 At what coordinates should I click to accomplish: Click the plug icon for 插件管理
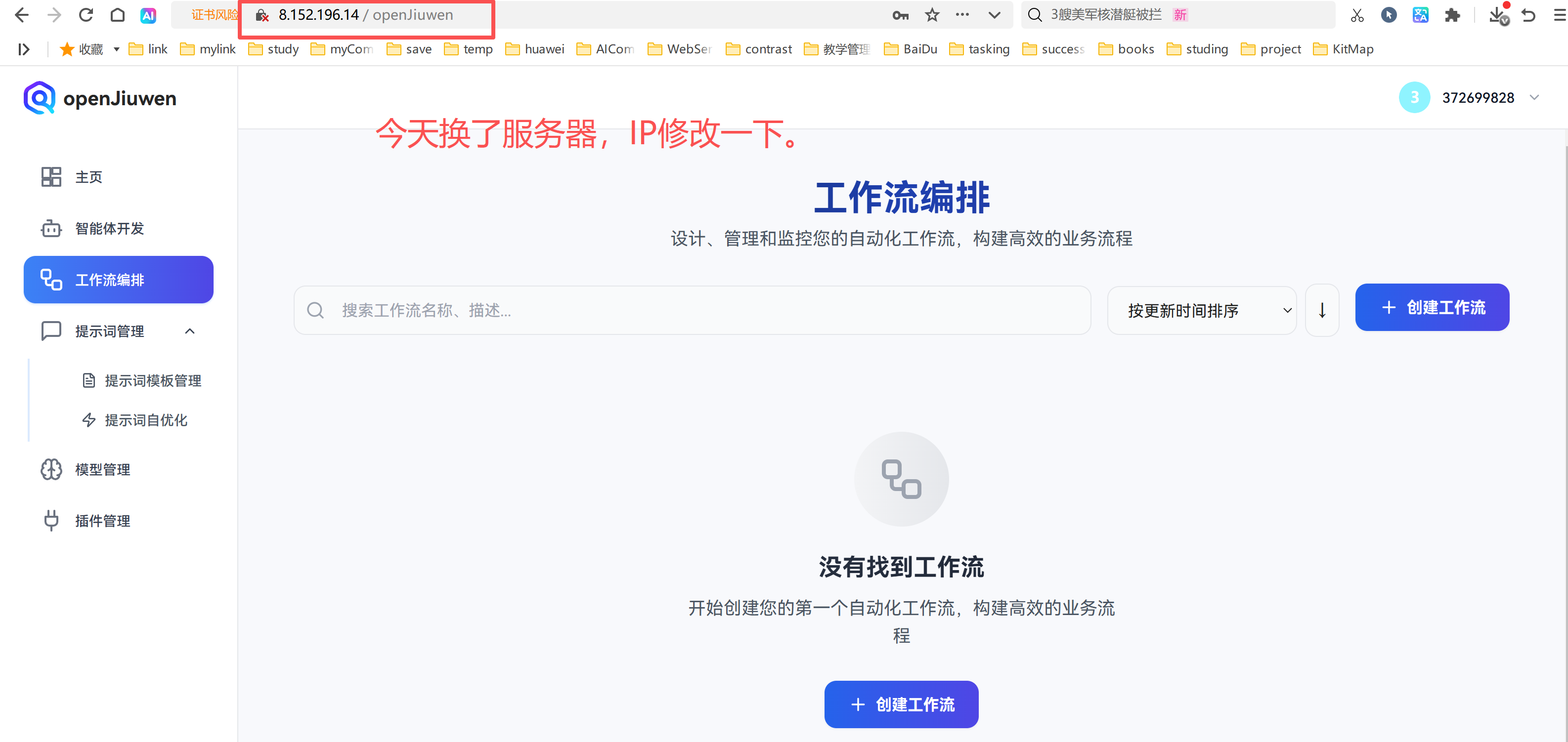[51, 521]
